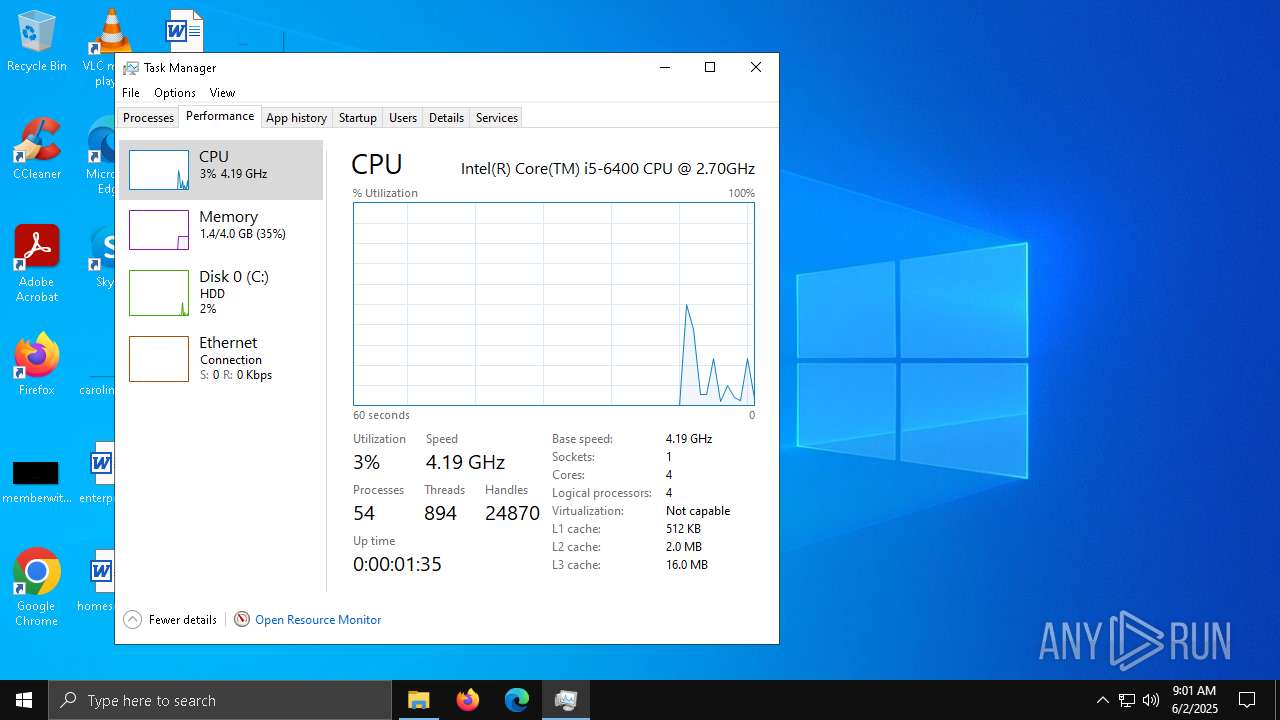The height and width of the screenshot is (720, 1280).
Task: Click the Virtualization value Not capable
Action: pyautogui.click(x=698, y=511)
